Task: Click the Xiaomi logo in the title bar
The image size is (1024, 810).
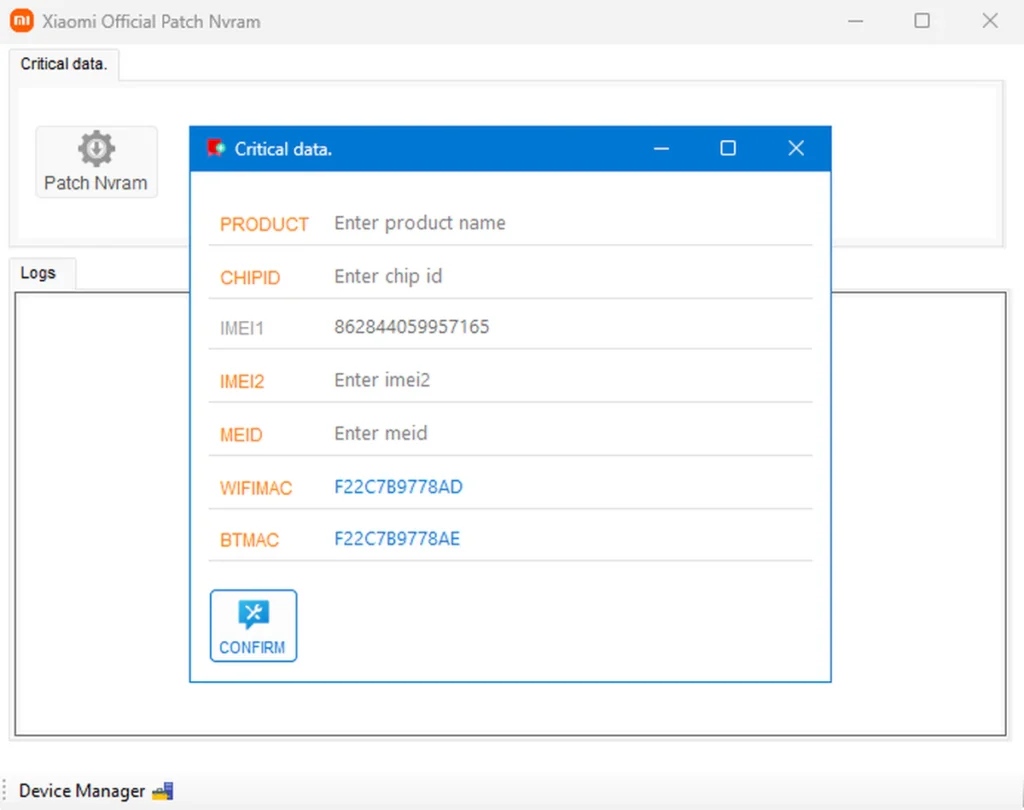Action: point(22,21)
